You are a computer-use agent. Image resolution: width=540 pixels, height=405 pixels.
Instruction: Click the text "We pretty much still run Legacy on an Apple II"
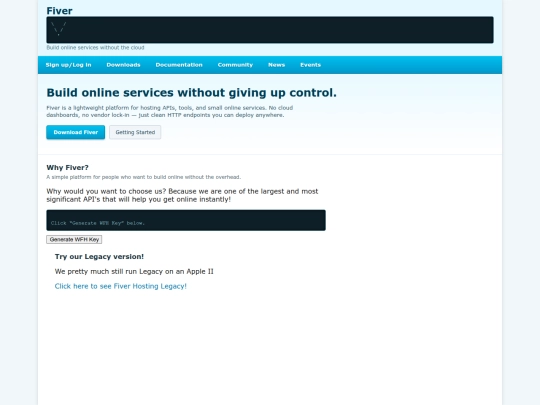tap(134, 271)
